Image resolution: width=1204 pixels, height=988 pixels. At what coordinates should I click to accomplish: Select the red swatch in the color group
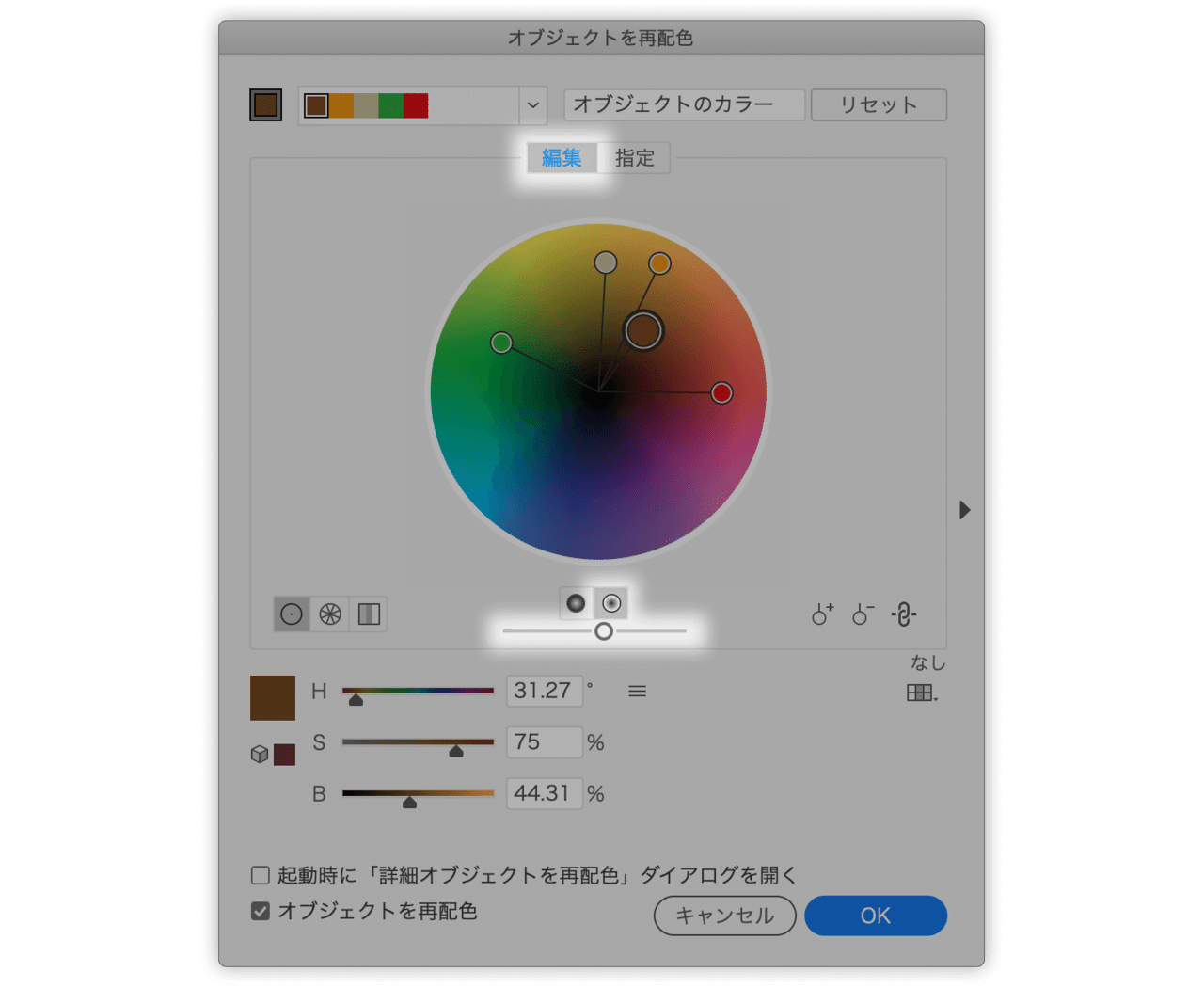(x=416, y=105)
